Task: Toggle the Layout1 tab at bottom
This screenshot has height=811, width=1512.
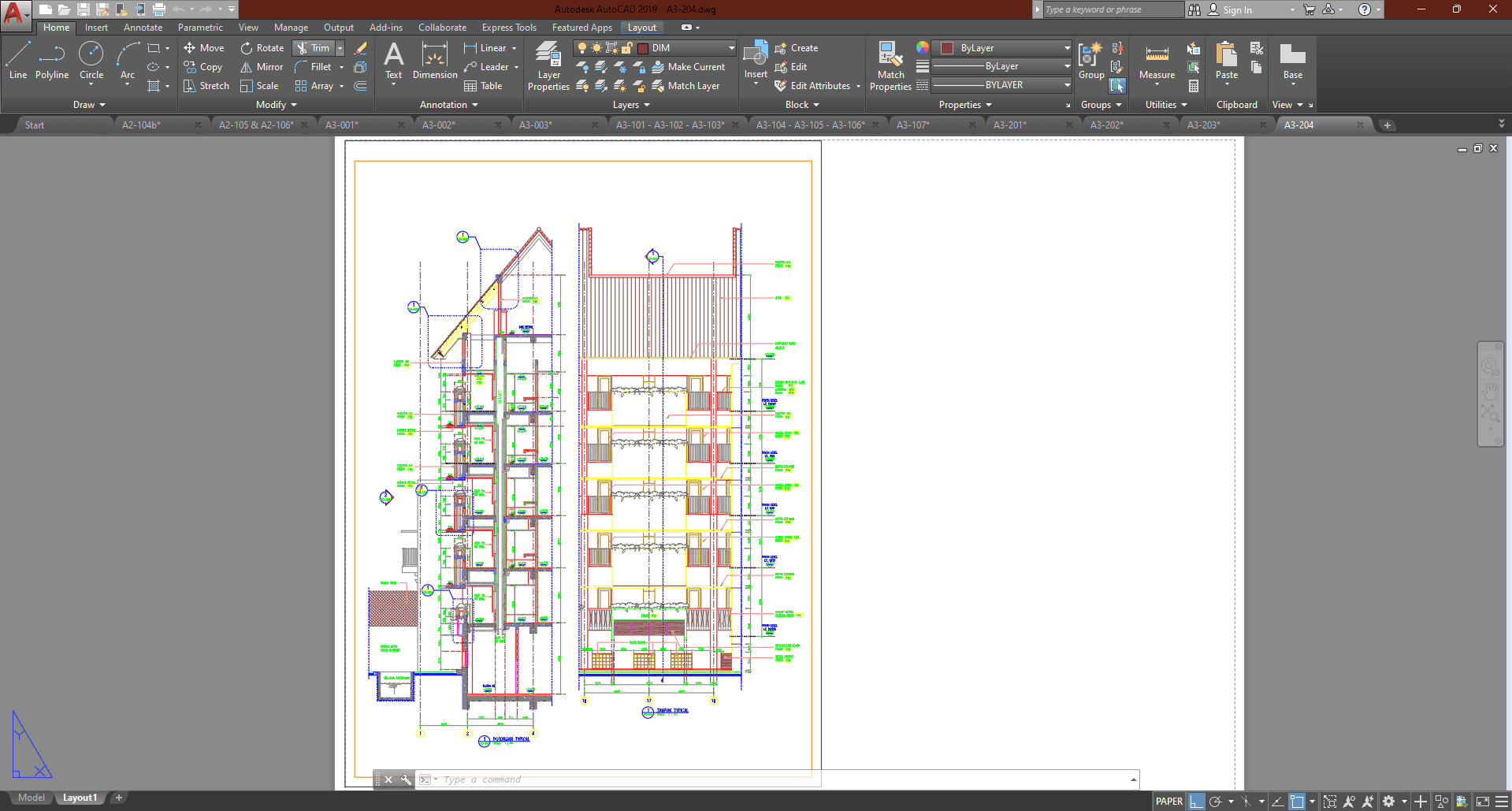Action: (80, 798)
